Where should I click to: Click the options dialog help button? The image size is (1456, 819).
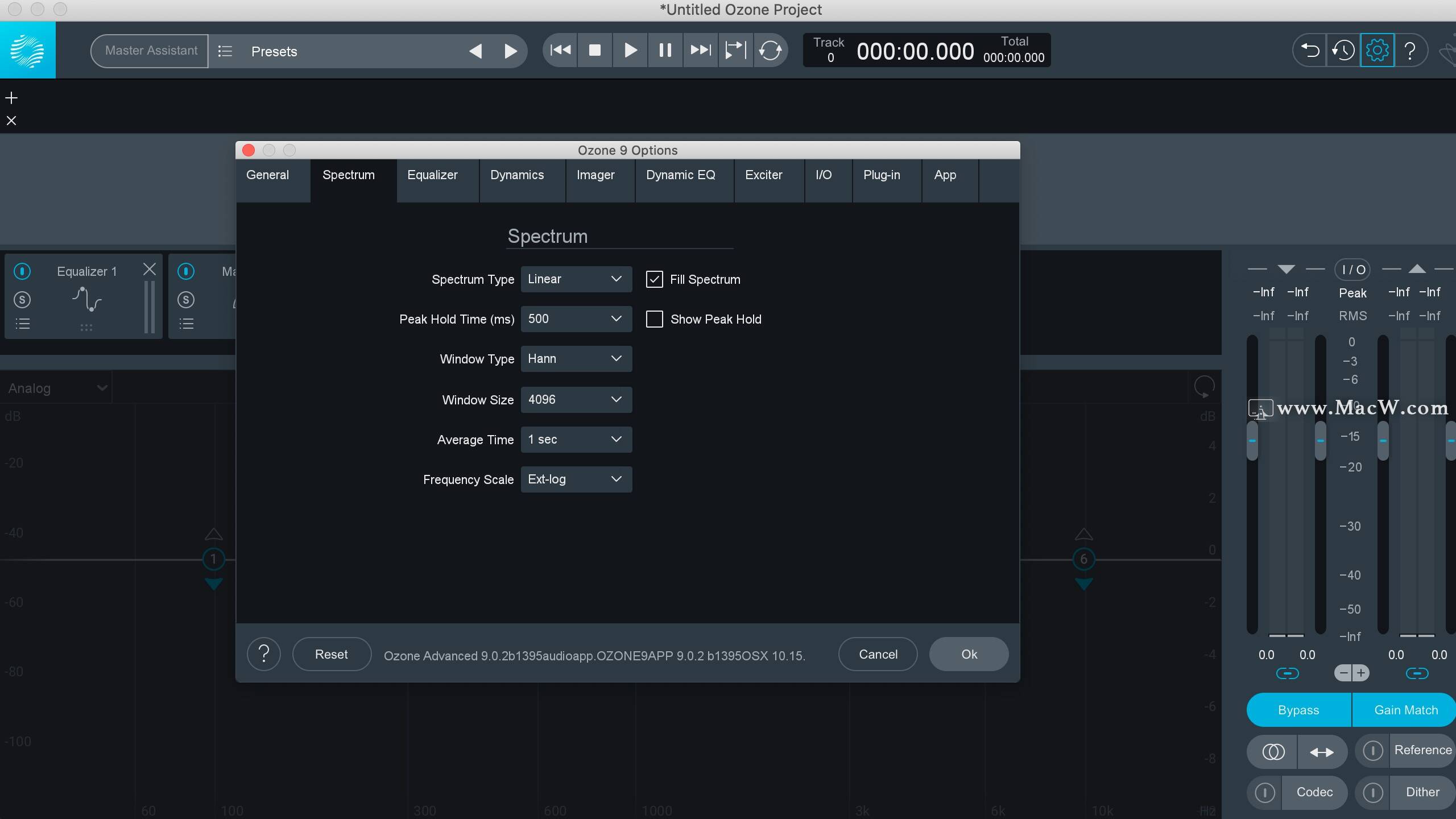pos(264,654)
